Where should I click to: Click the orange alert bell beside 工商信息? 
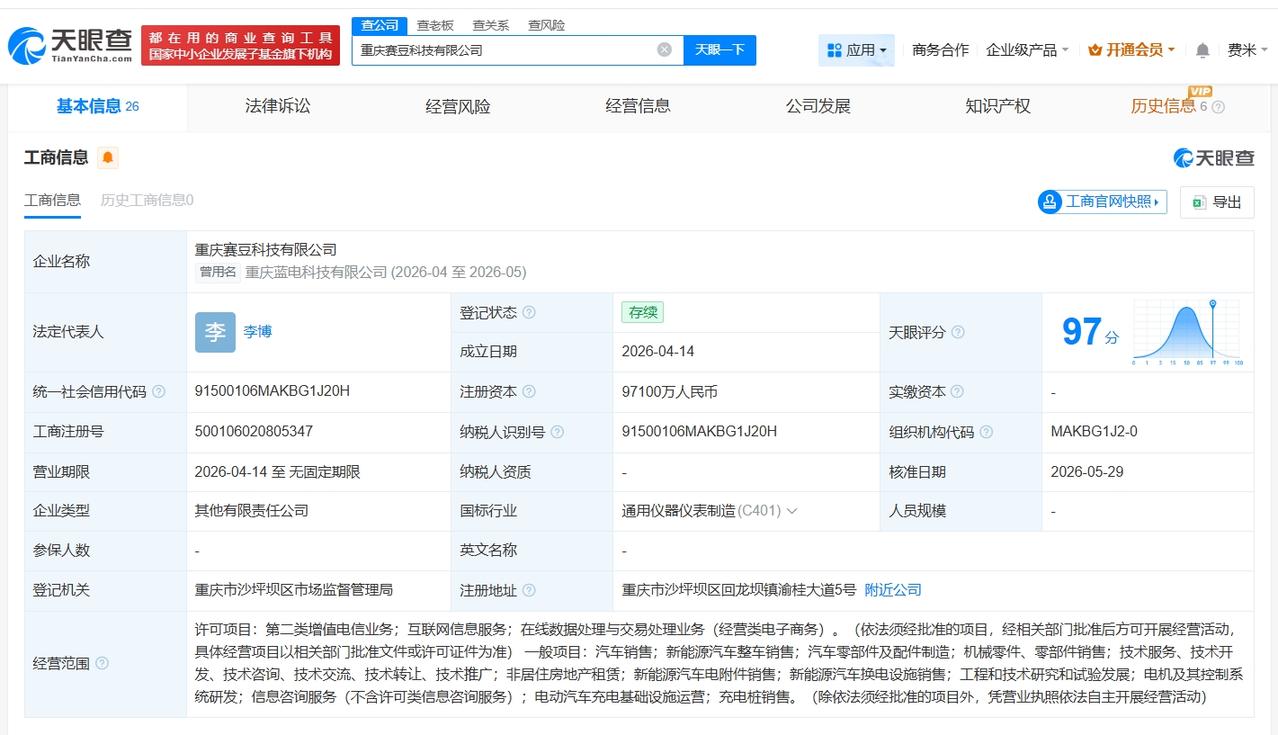107,157
